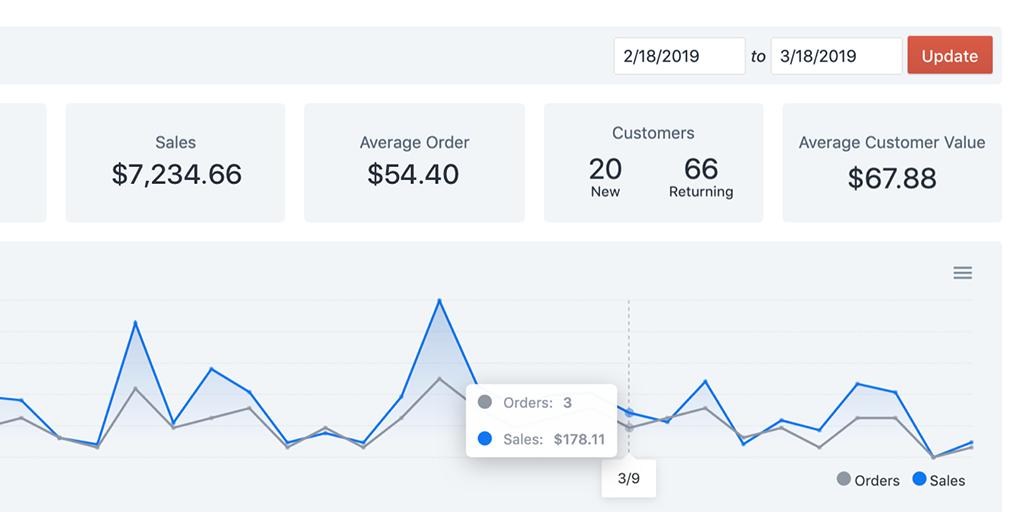Viewport: 1024px width, 512px height.
Task: Toggle the Orders series in chart legend
Action: (867, 480)
